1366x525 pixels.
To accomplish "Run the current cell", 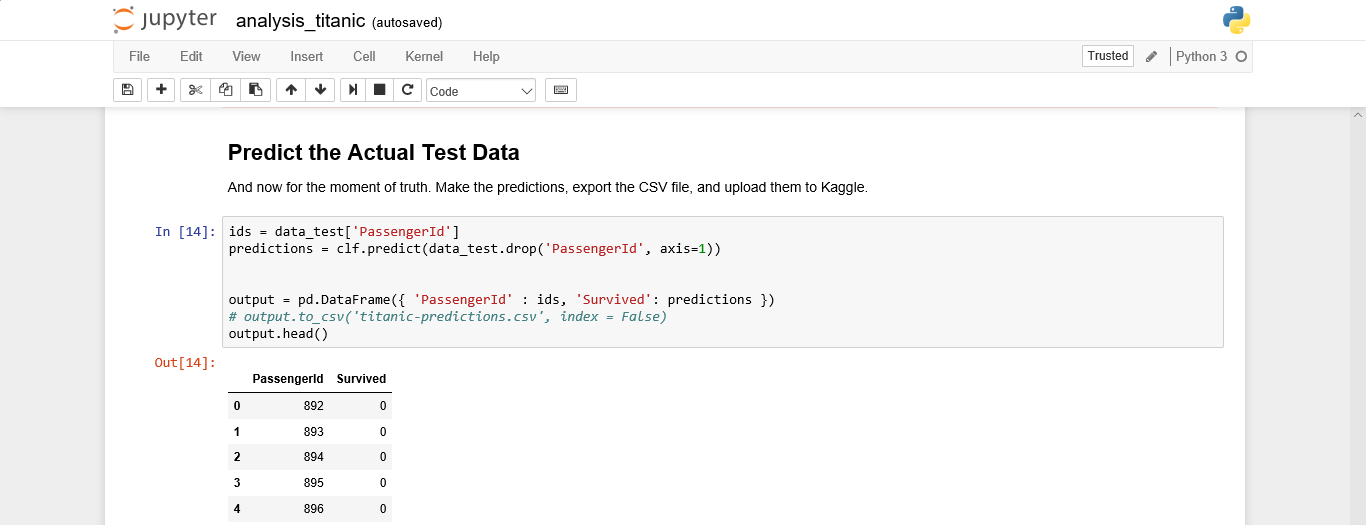I will (353, 90).
